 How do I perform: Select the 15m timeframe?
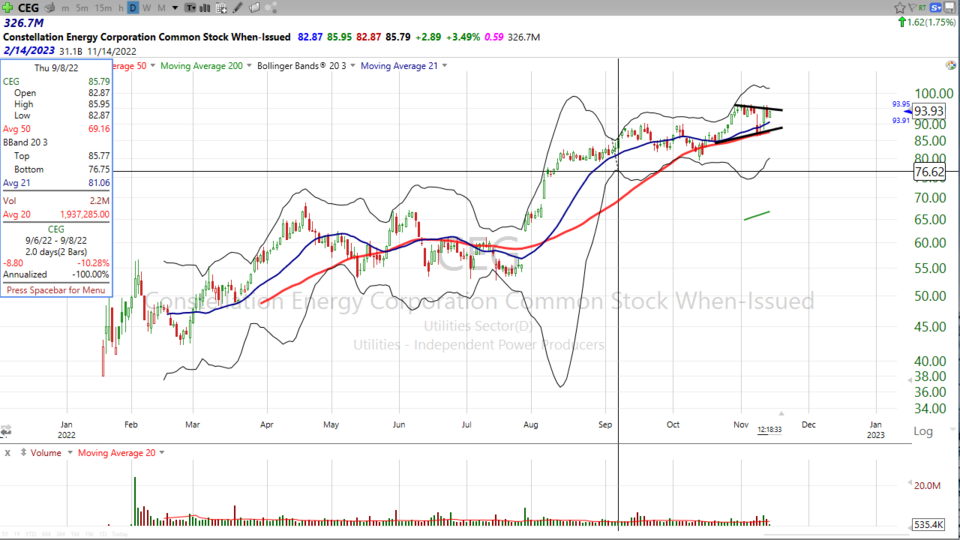click(103, 8)
